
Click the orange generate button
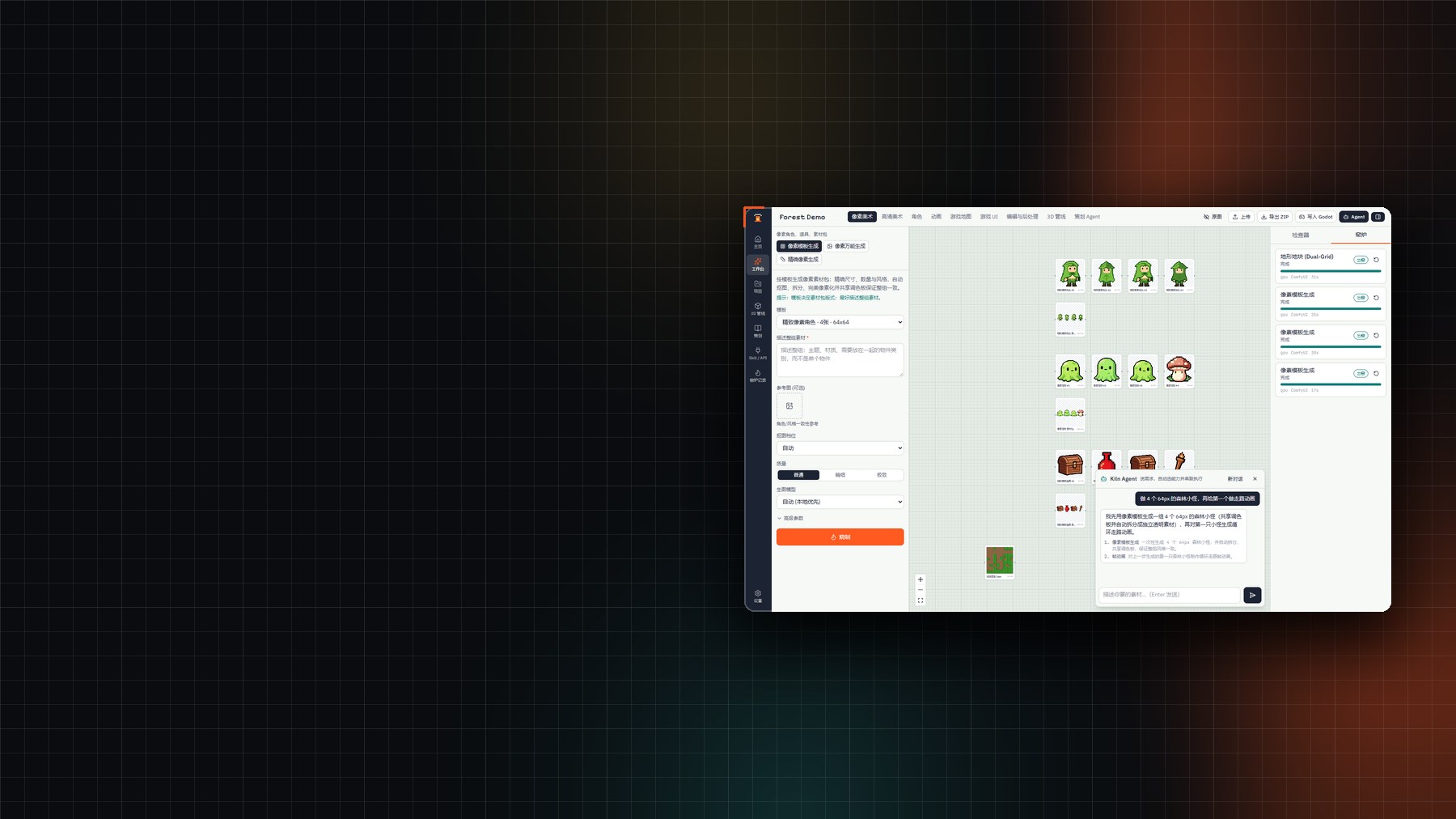(x=840, y=537)
